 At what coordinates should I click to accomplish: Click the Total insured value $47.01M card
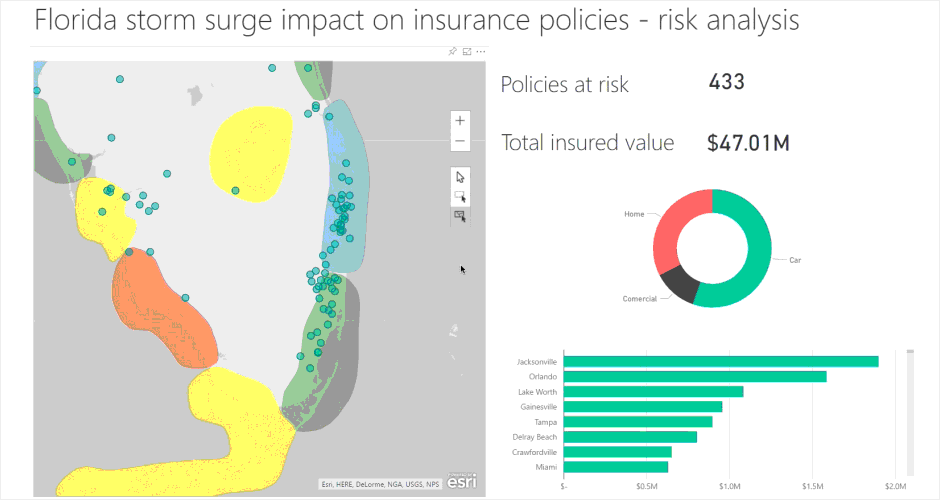pos(748,143)
